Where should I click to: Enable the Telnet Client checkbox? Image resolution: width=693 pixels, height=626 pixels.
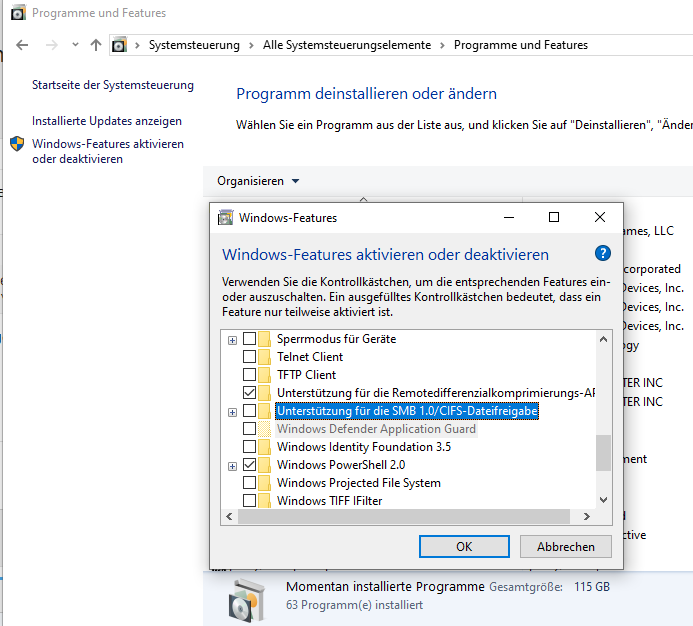pyautogui.click(x=249, y=356)
